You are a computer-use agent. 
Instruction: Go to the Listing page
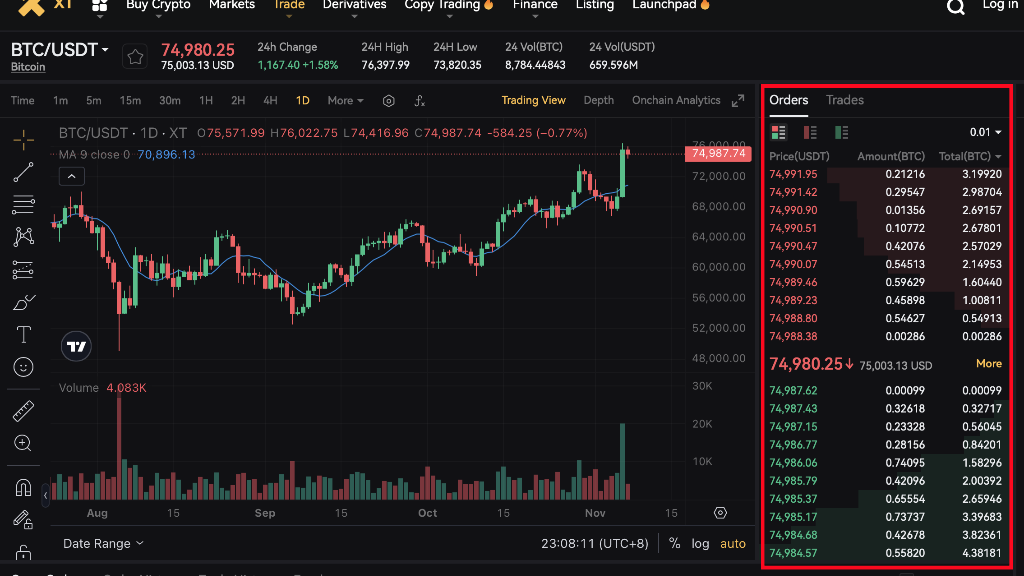pos(595,5)
